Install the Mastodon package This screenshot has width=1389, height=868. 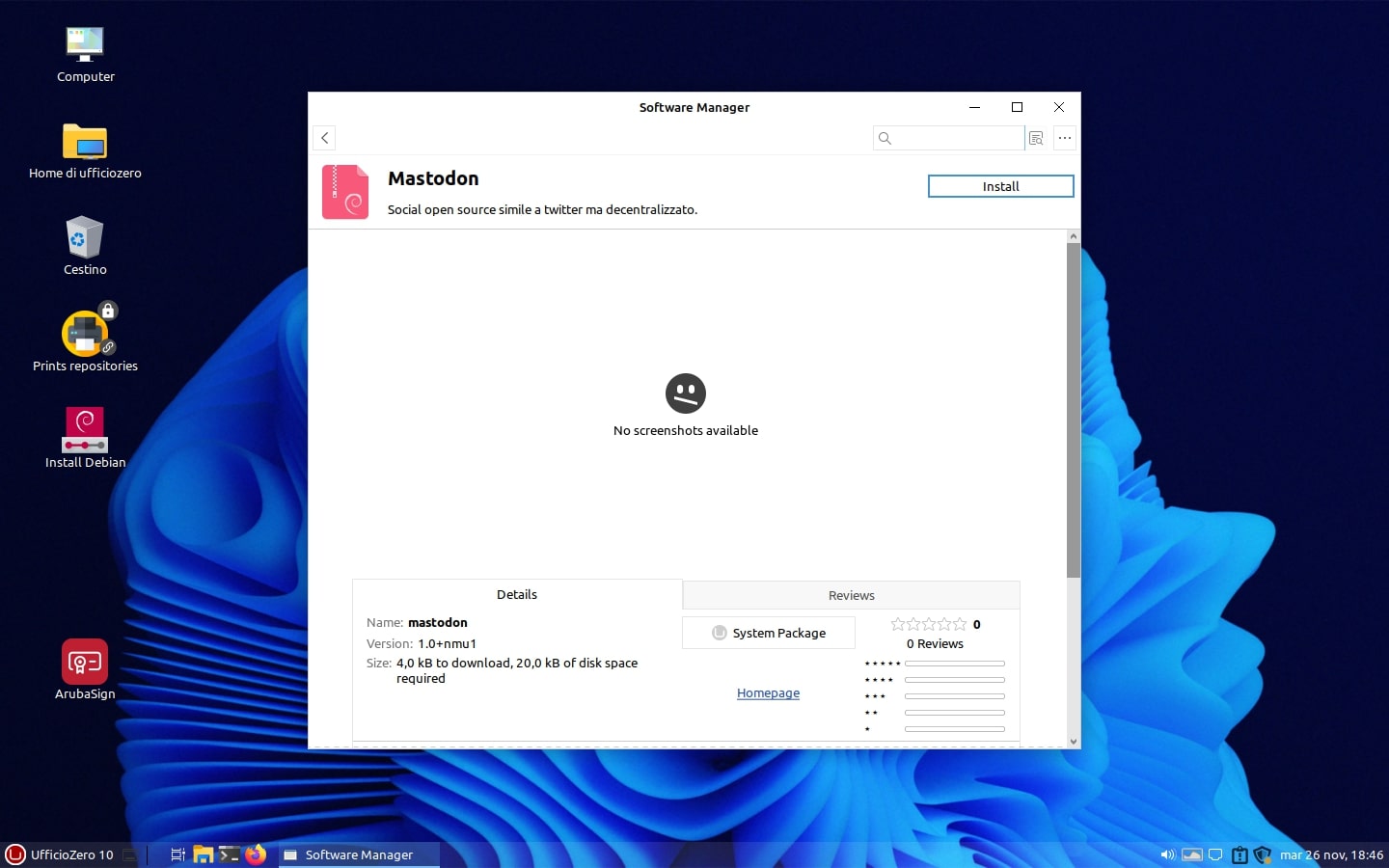pos(1000,186)
